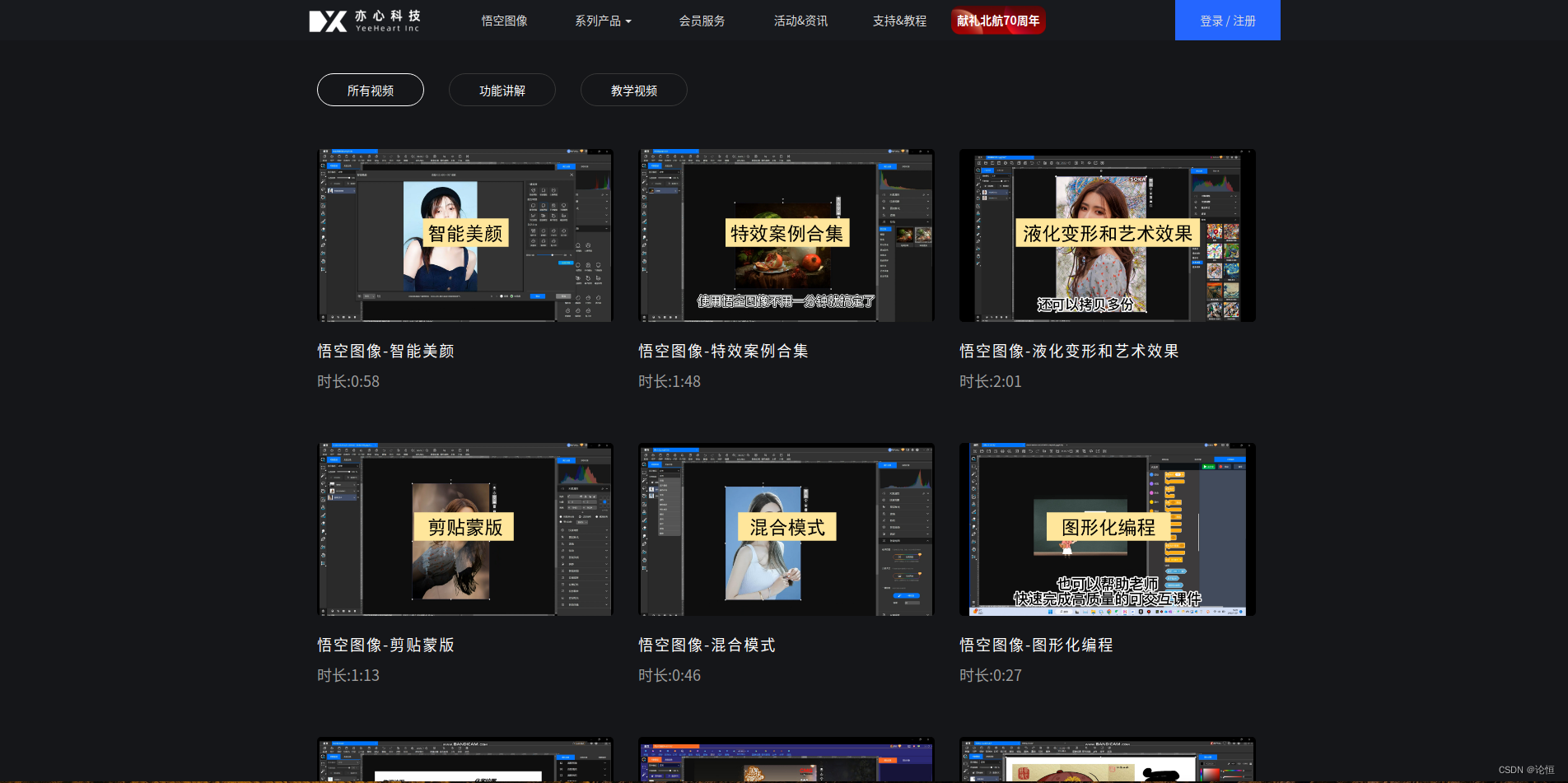The image size is (1568, 783).
Task: Switch to the 教学视频 tab
Action: (634, 90)
